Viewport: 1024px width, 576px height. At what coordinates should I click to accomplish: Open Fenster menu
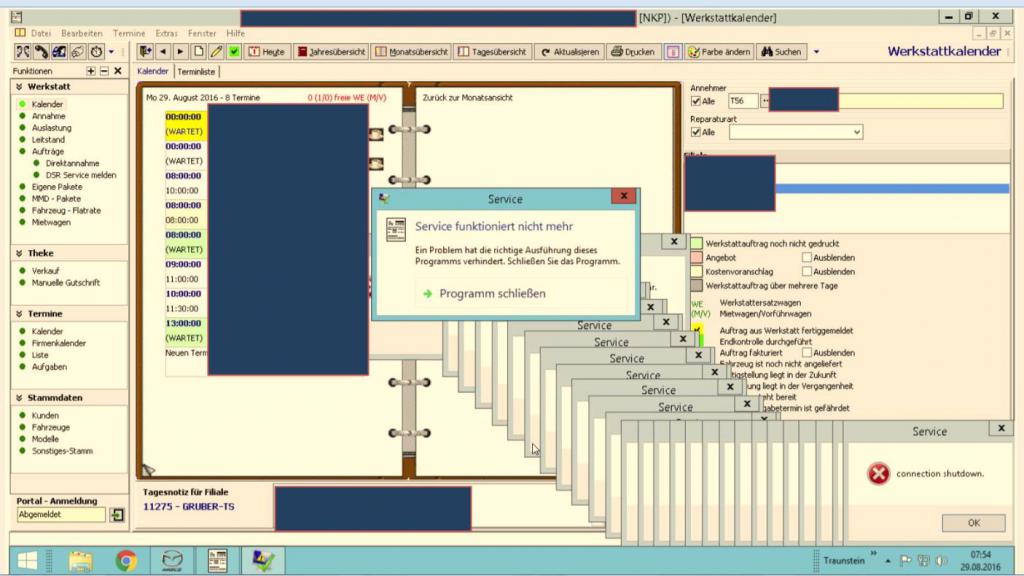point(202,33)
